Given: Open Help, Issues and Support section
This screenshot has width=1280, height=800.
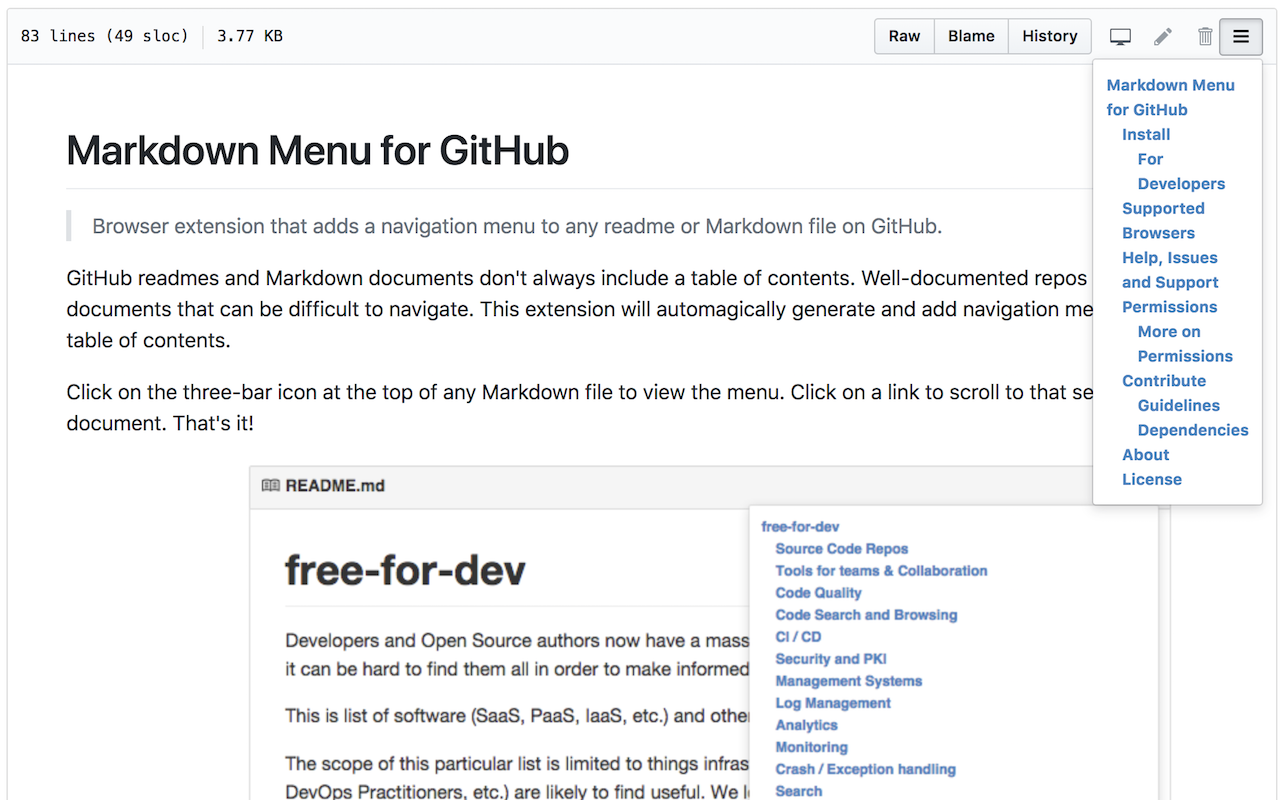Looking at the screenshot, I should point(1170,270).
